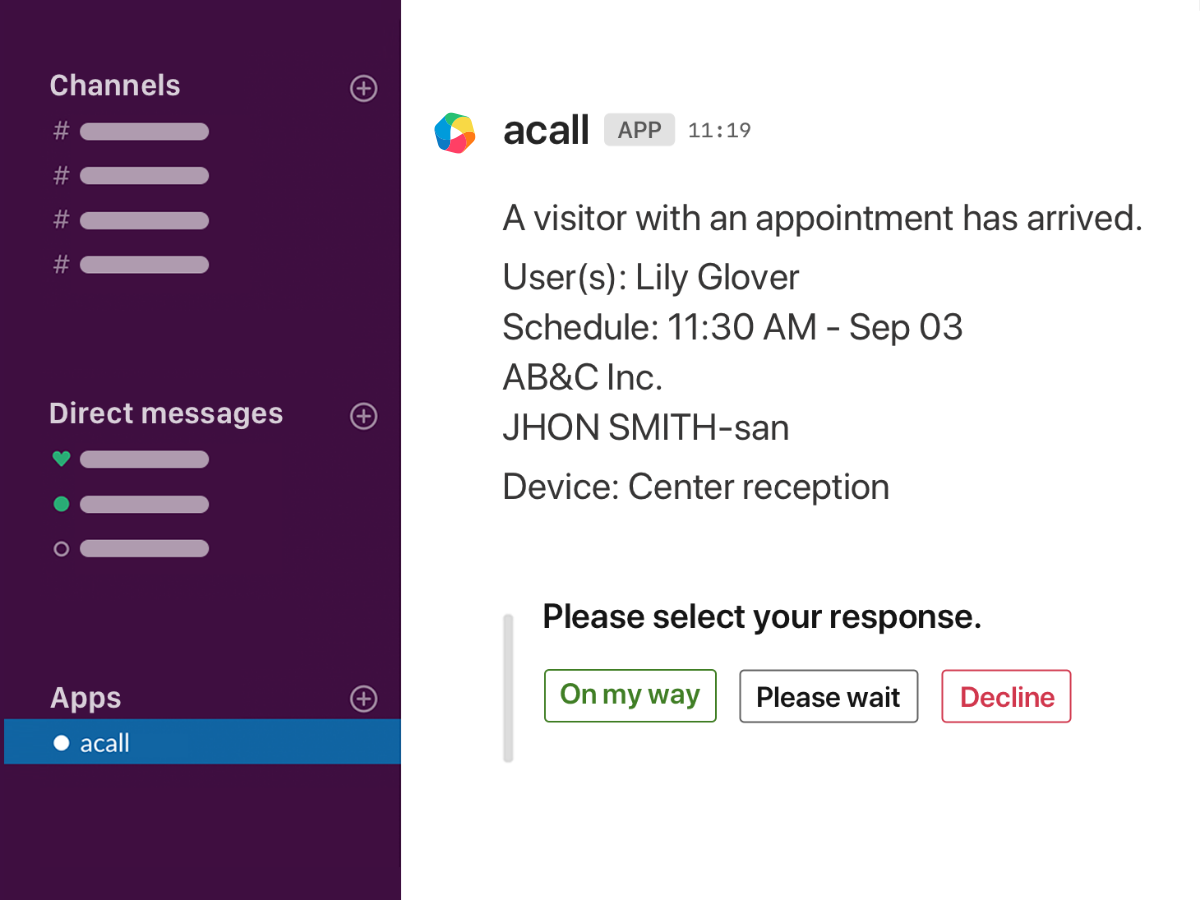Click the white status dot beside acall
This screenshot has width=1200, height=900.
tap(61, 743)
